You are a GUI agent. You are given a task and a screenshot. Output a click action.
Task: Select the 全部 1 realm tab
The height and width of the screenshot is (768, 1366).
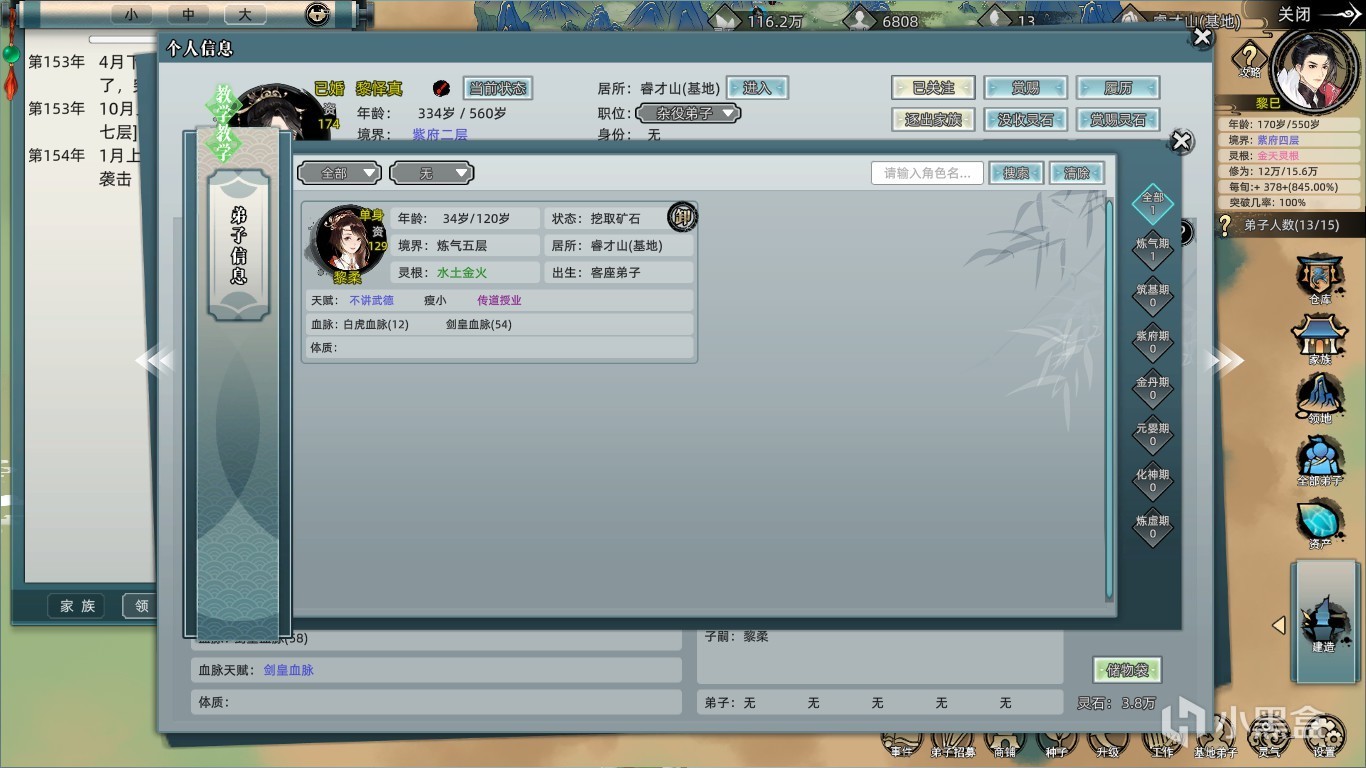[x=1152, y=204]
